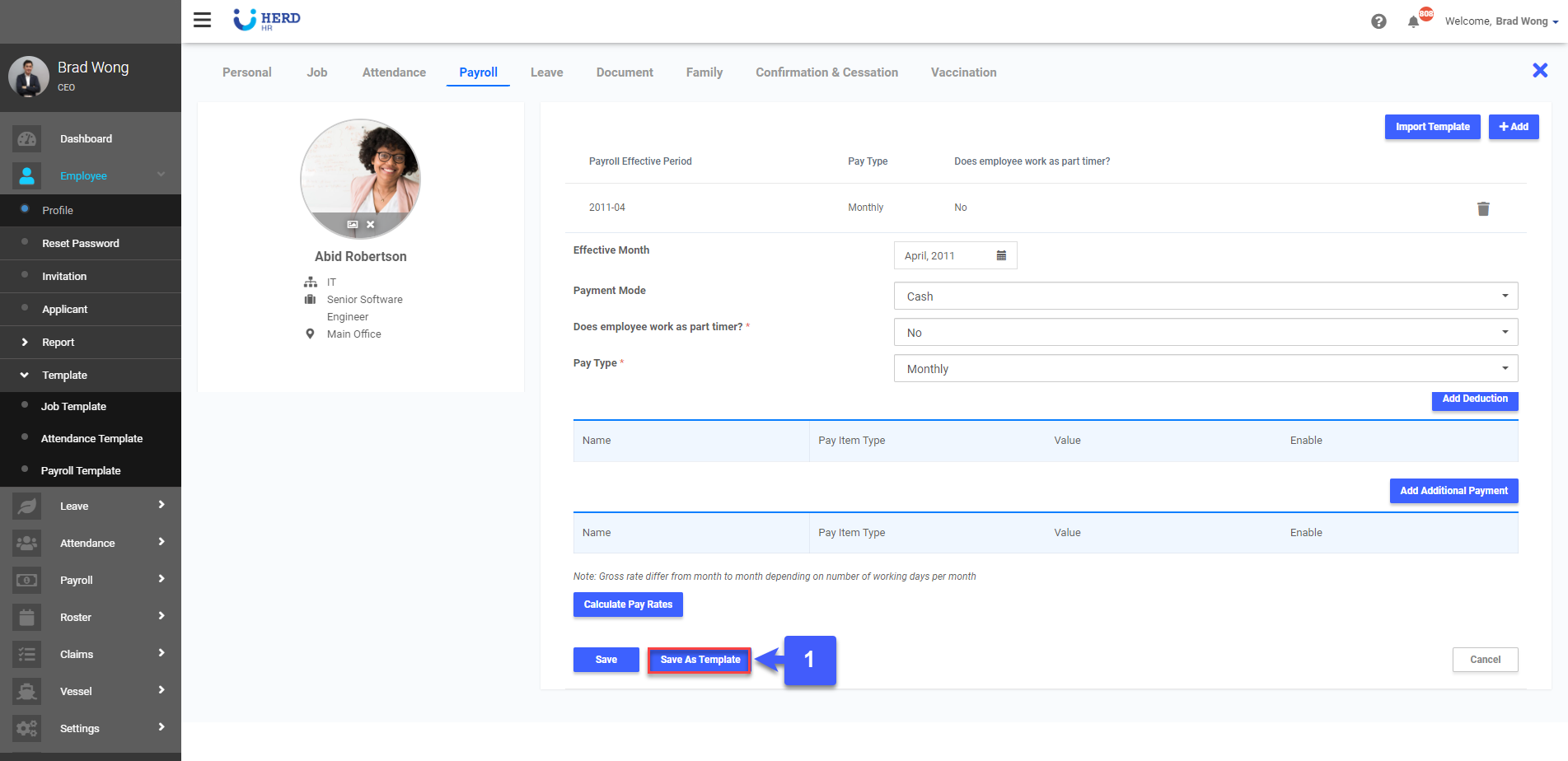Viewport: 1568px width, 761px height.
Task: Open Settings via the gear icon
Action: 26,728
